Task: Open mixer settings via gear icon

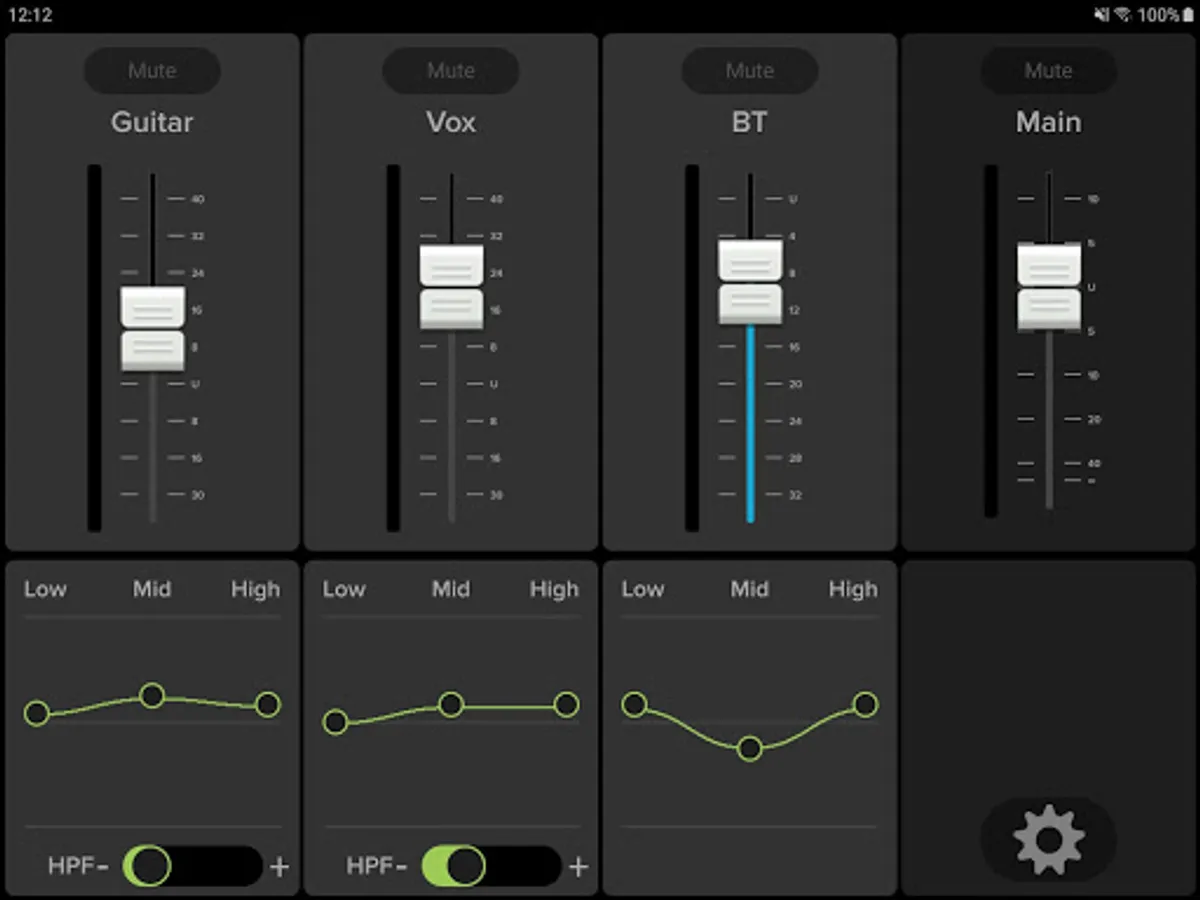Action: click(x=1048, y=839)
